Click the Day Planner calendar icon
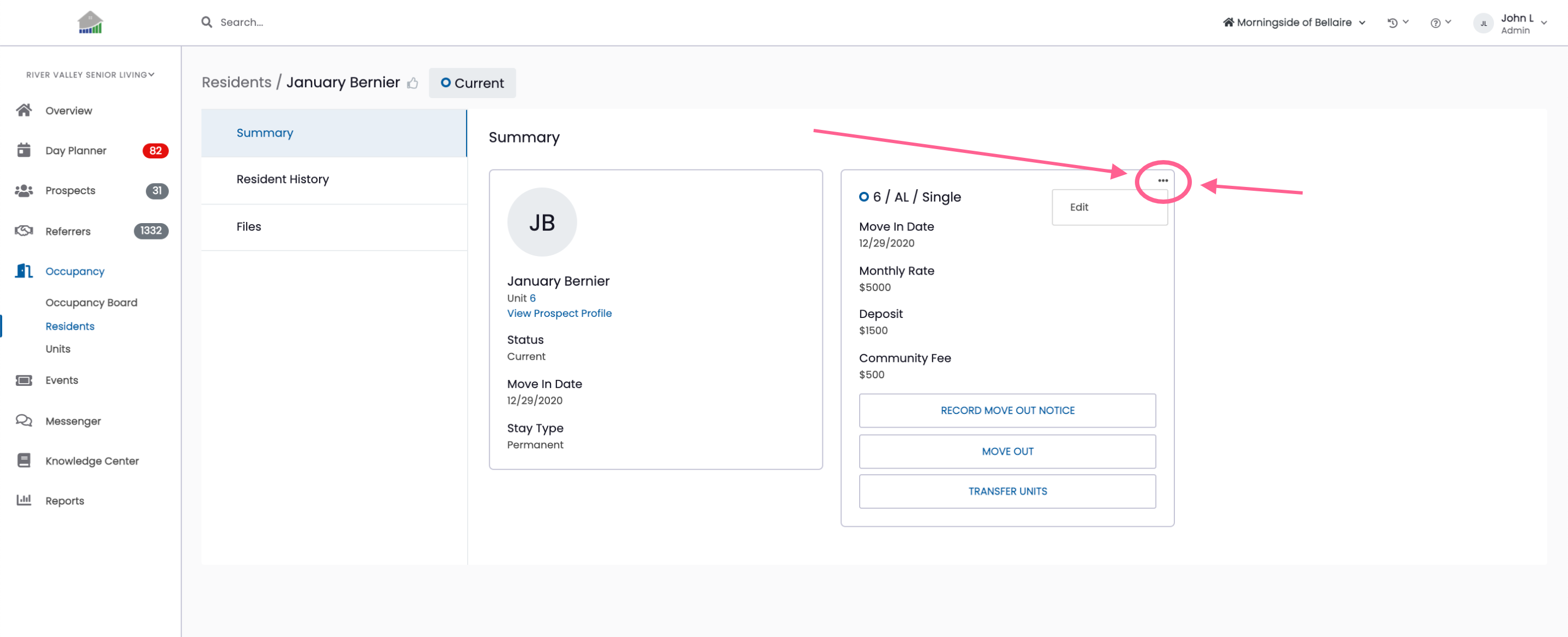 [24, 150]
